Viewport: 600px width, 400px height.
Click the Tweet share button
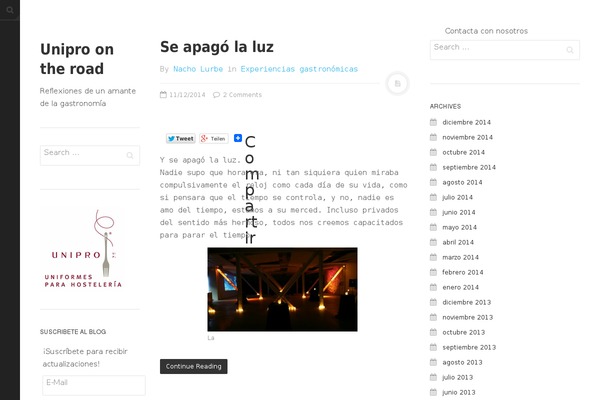tap(181, 139)
